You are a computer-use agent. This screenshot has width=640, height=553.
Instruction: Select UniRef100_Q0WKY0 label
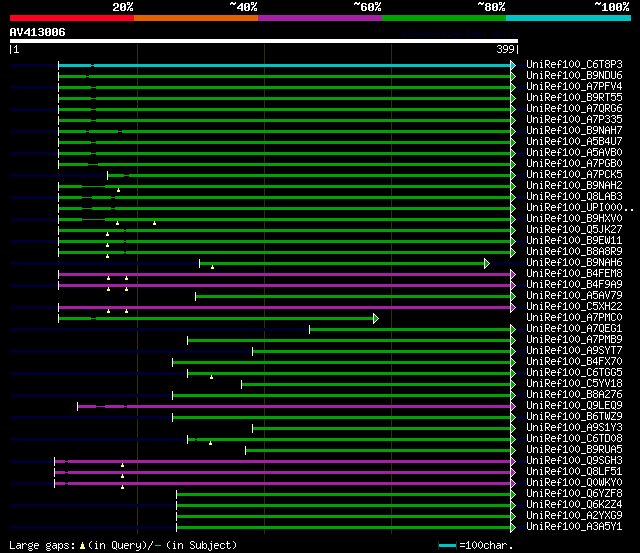(x=574, y=483)
